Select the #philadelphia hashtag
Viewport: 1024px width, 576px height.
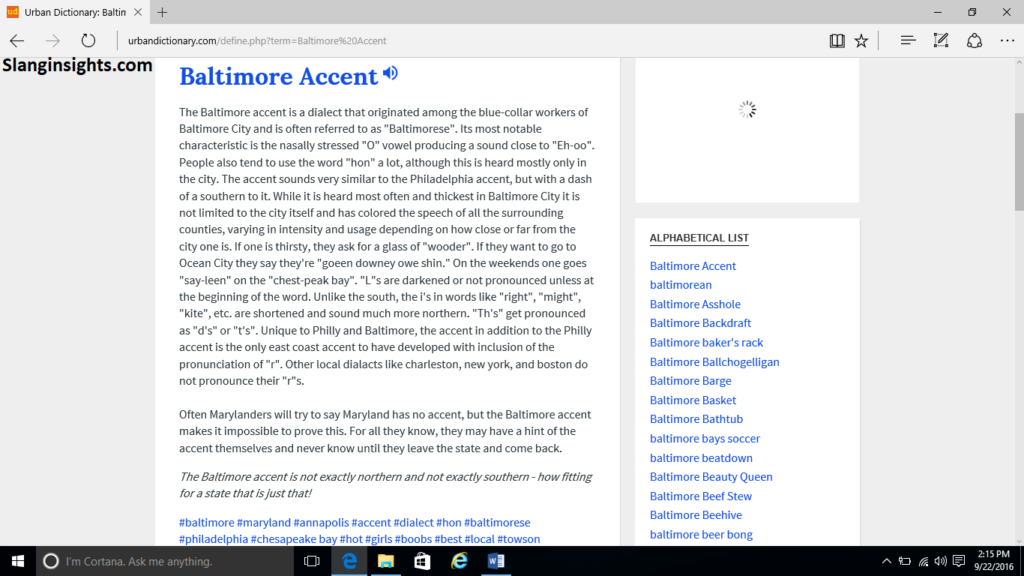(x=214, y=539)
